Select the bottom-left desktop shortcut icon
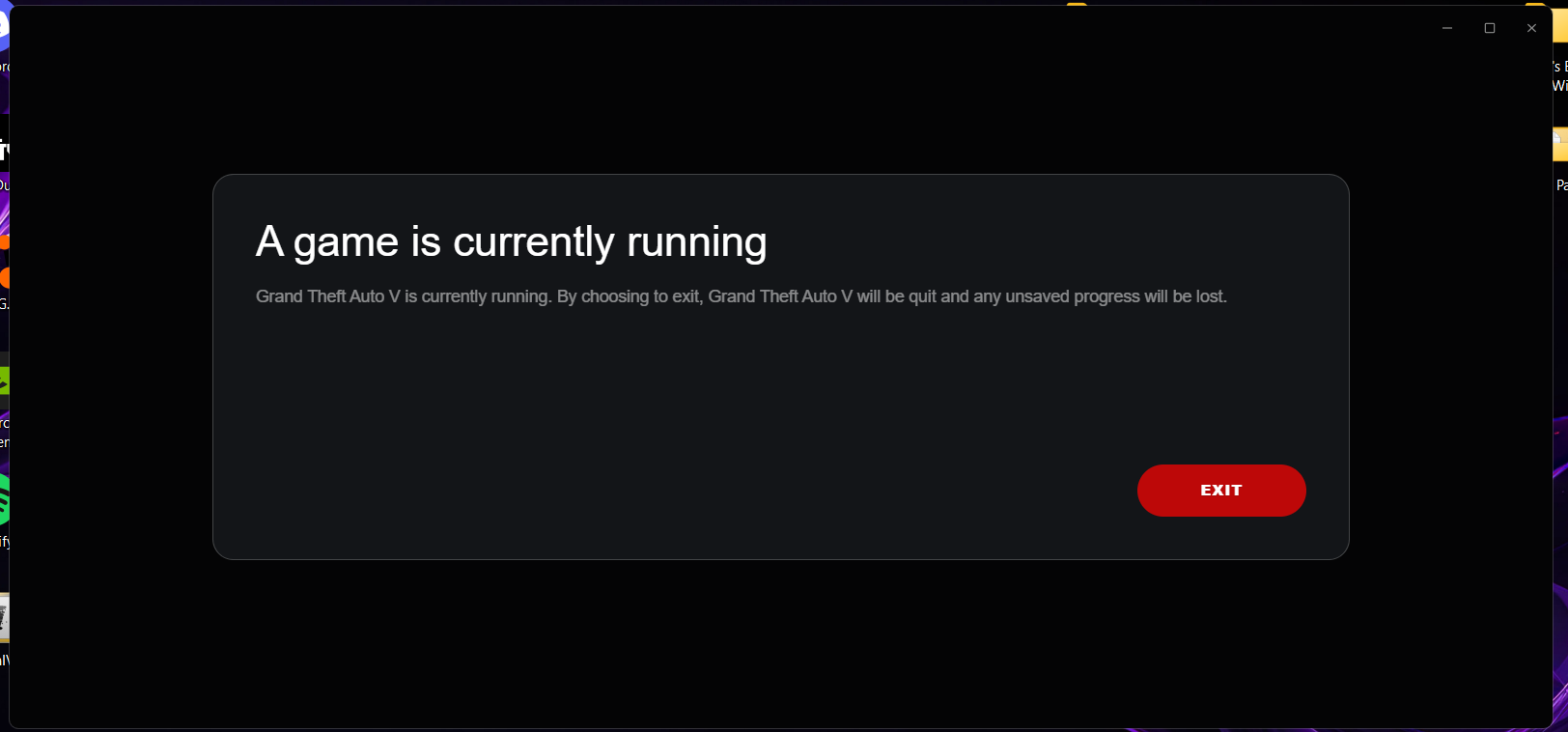Screen dimensions: 1568x732 coord(4,618)
